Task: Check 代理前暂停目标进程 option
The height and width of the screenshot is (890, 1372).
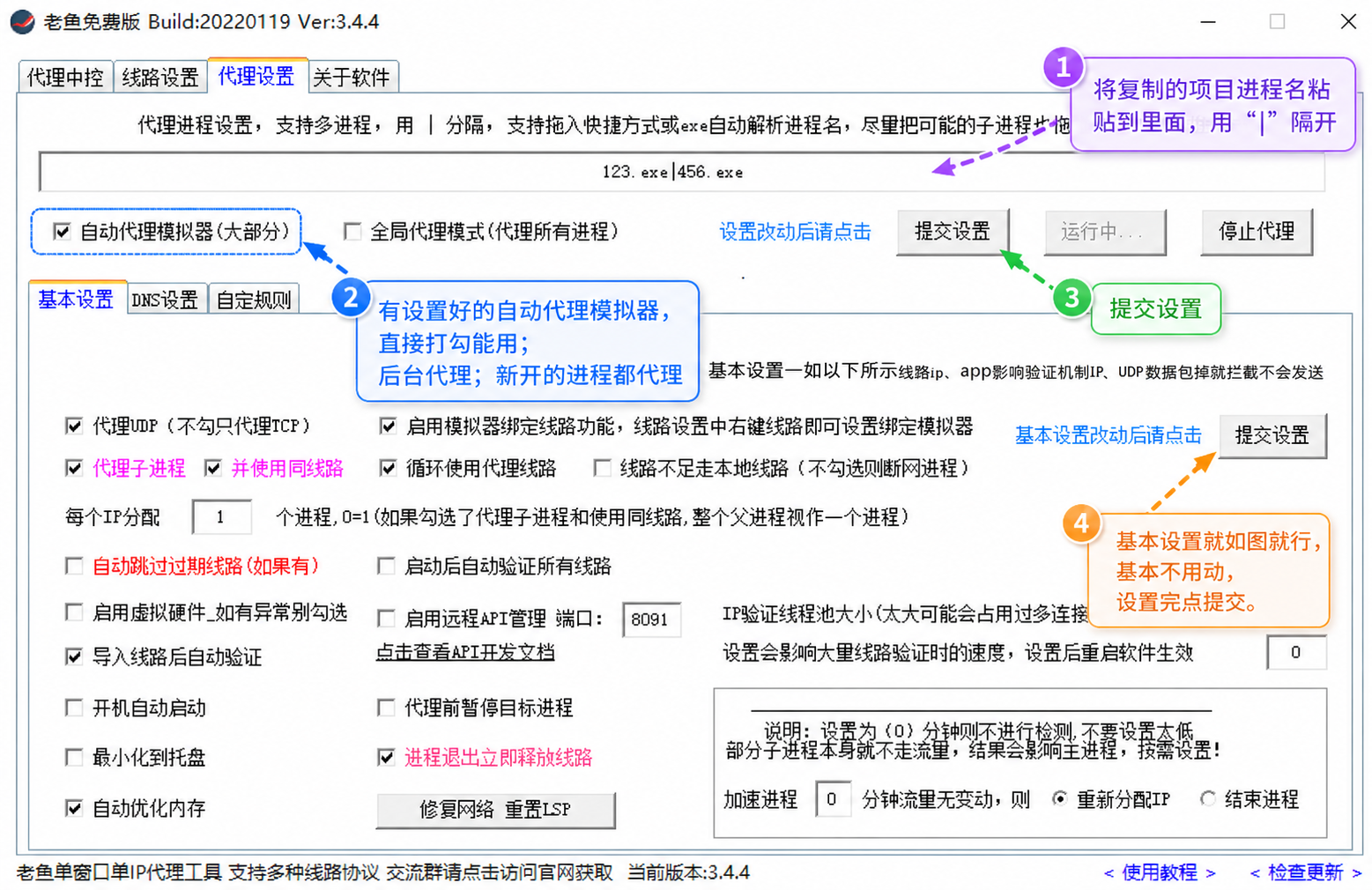Action: tap(386, 708)
